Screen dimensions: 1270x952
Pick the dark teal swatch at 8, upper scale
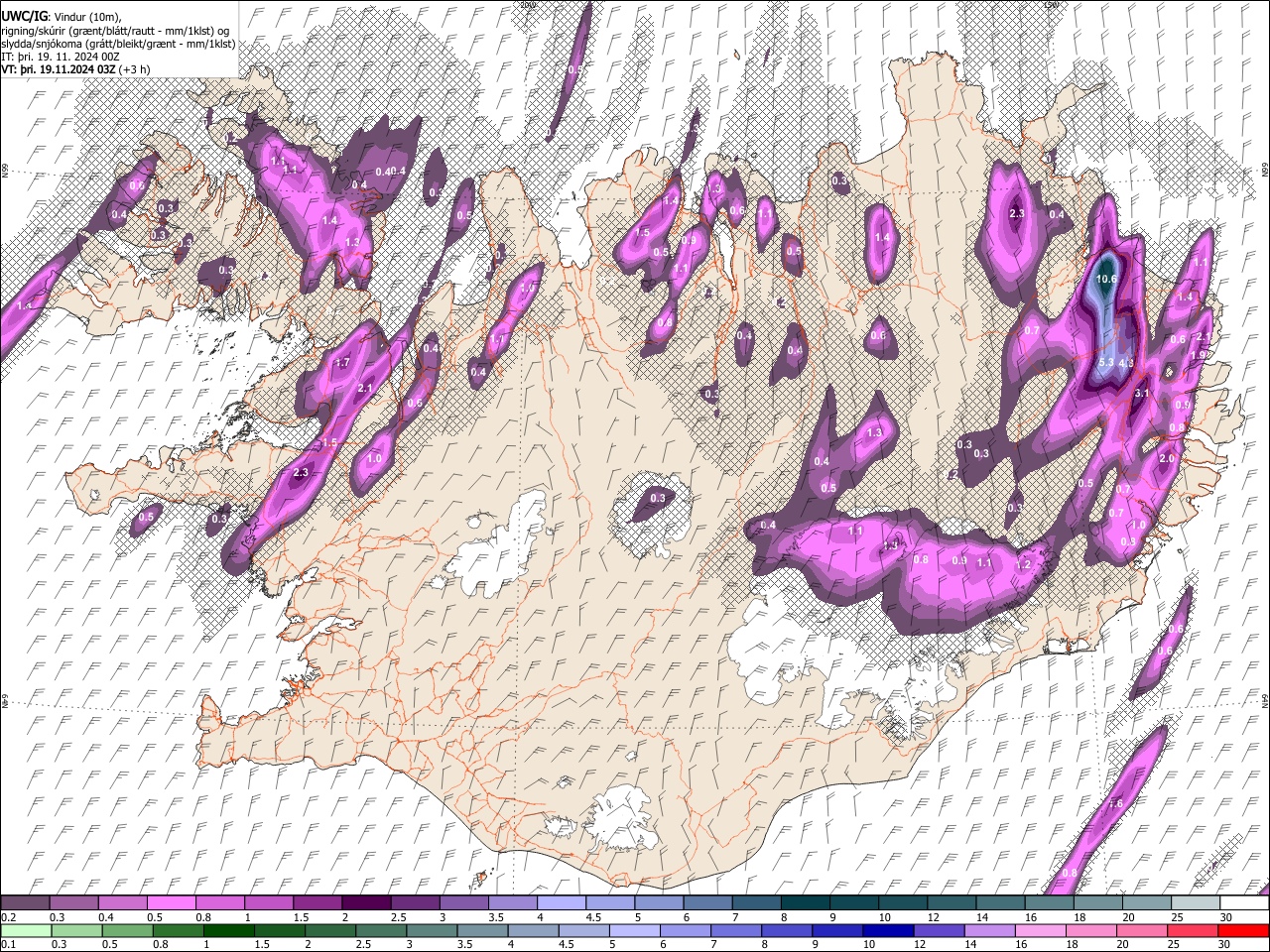808,902
